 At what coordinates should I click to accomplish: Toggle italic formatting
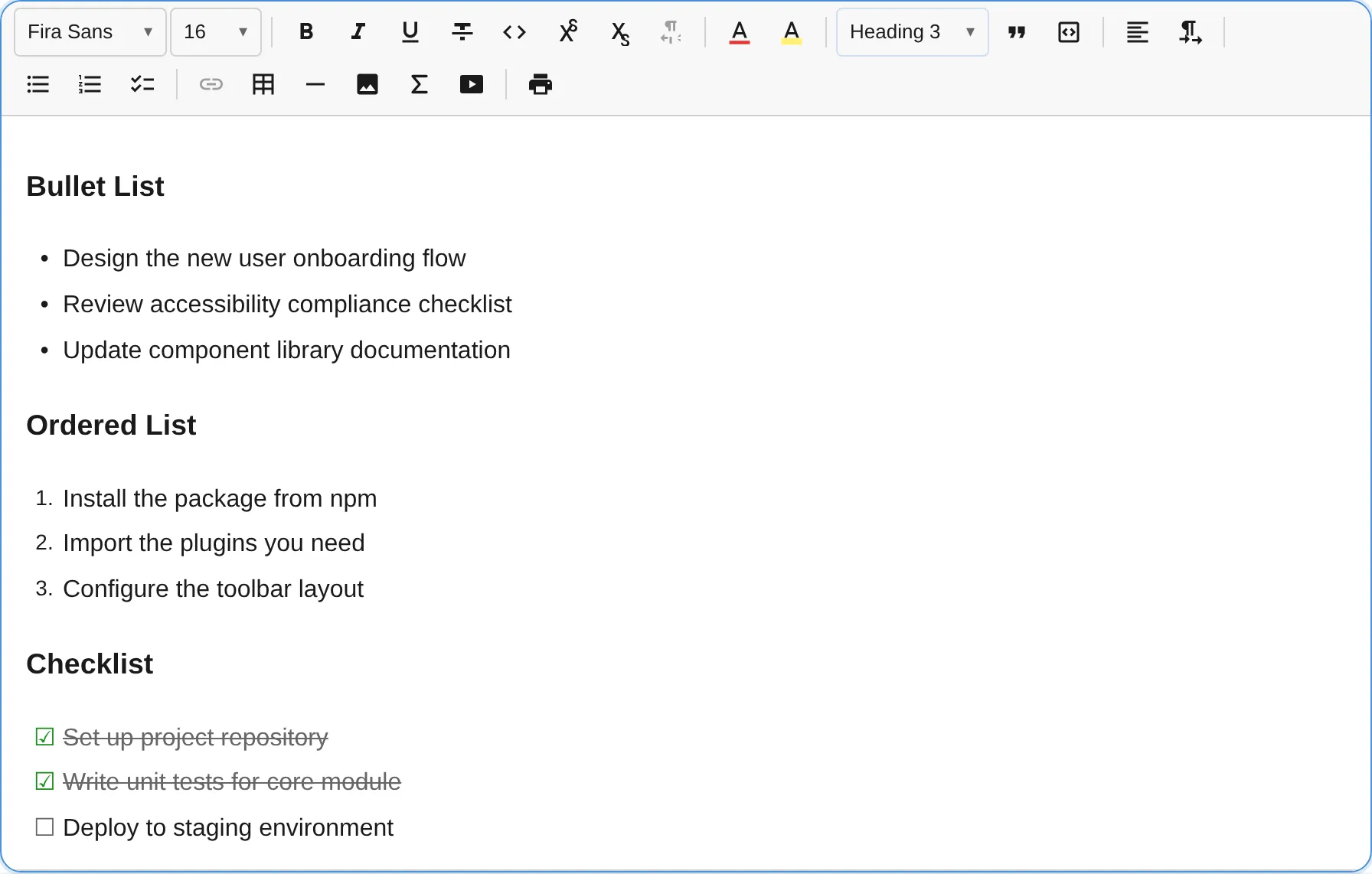358,32
